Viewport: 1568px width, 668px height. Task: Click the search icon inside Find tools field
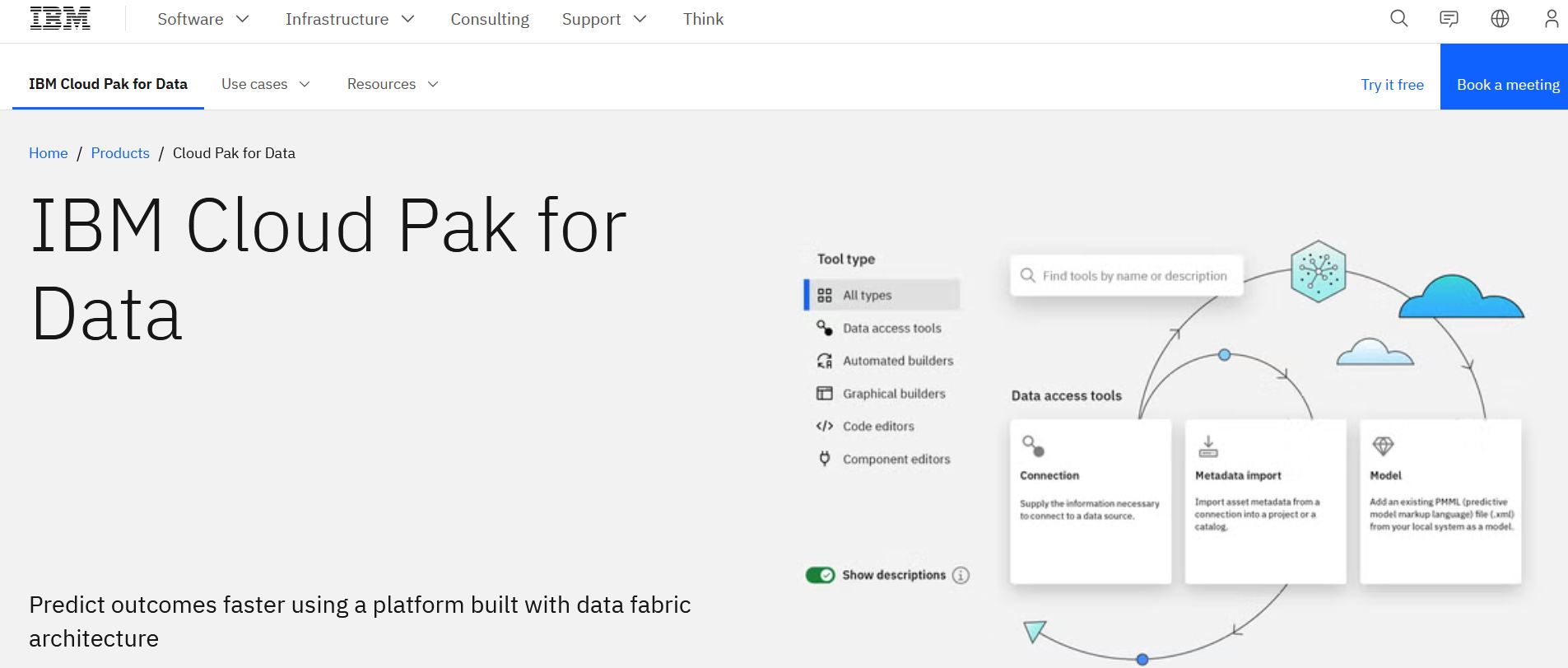tap(1027, 275)
